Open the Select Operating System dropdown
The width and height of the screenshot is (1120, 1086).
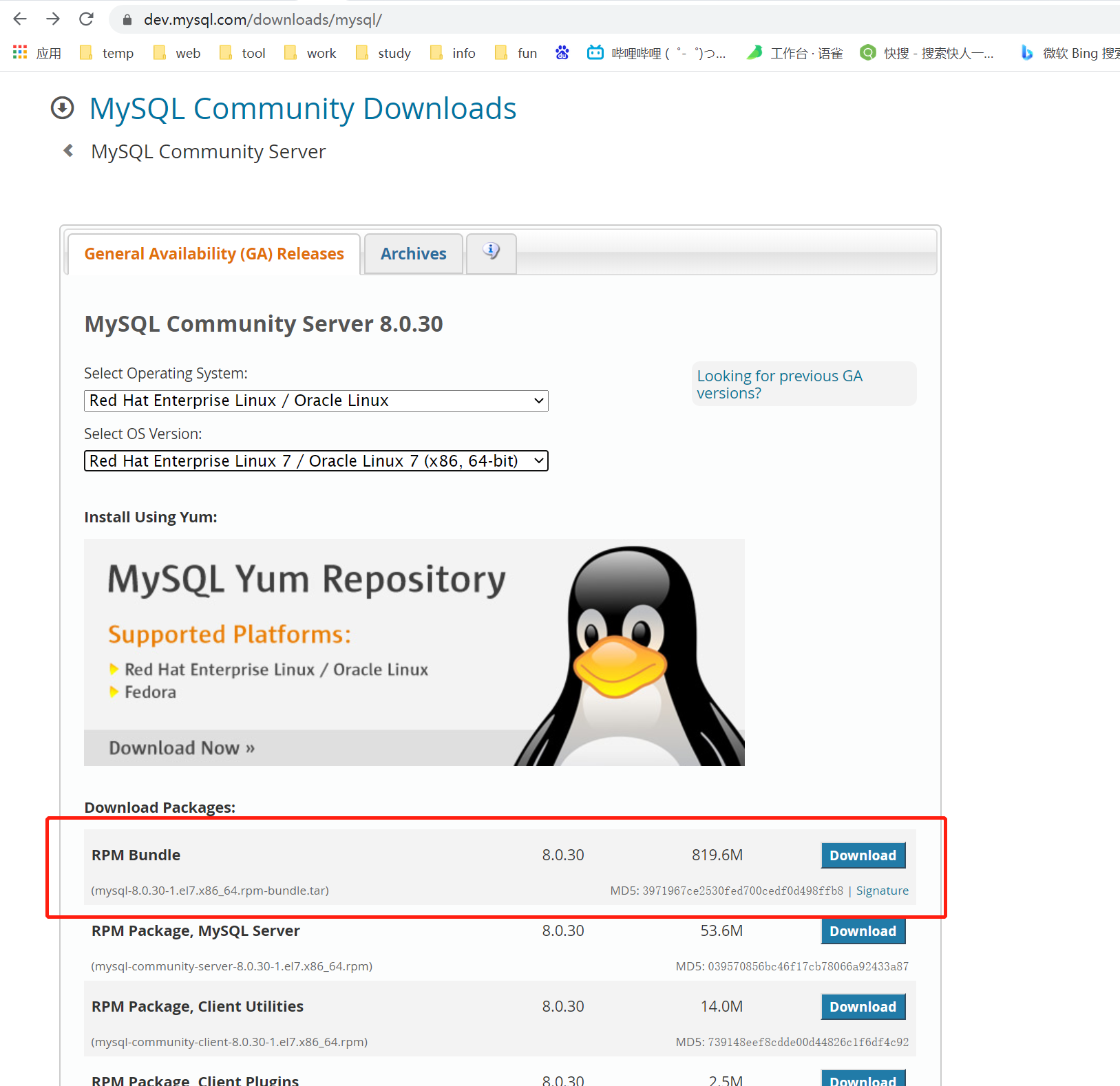[316, 401]
